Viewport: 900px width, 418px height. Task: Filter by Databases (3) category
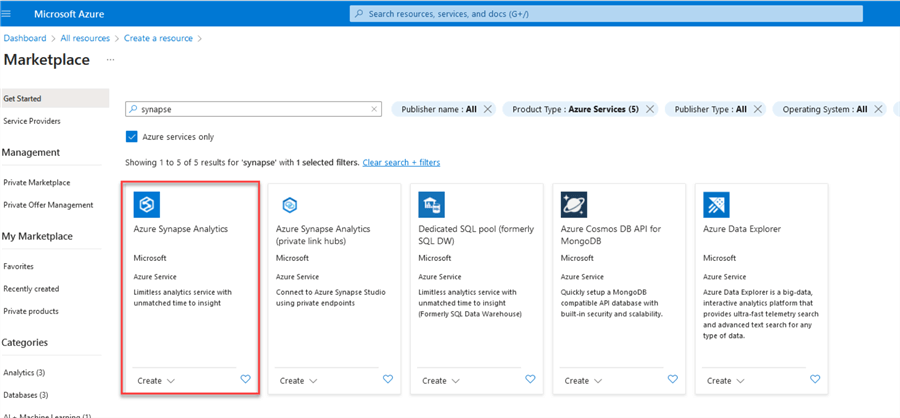(x=25, y=395)
